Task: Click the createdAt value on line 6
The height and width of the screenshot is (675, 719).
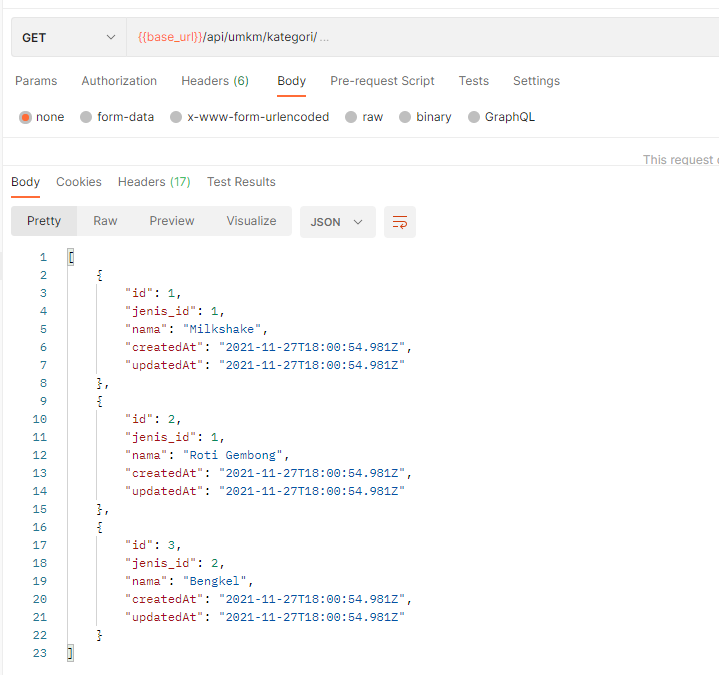Action: coord(312,348)
